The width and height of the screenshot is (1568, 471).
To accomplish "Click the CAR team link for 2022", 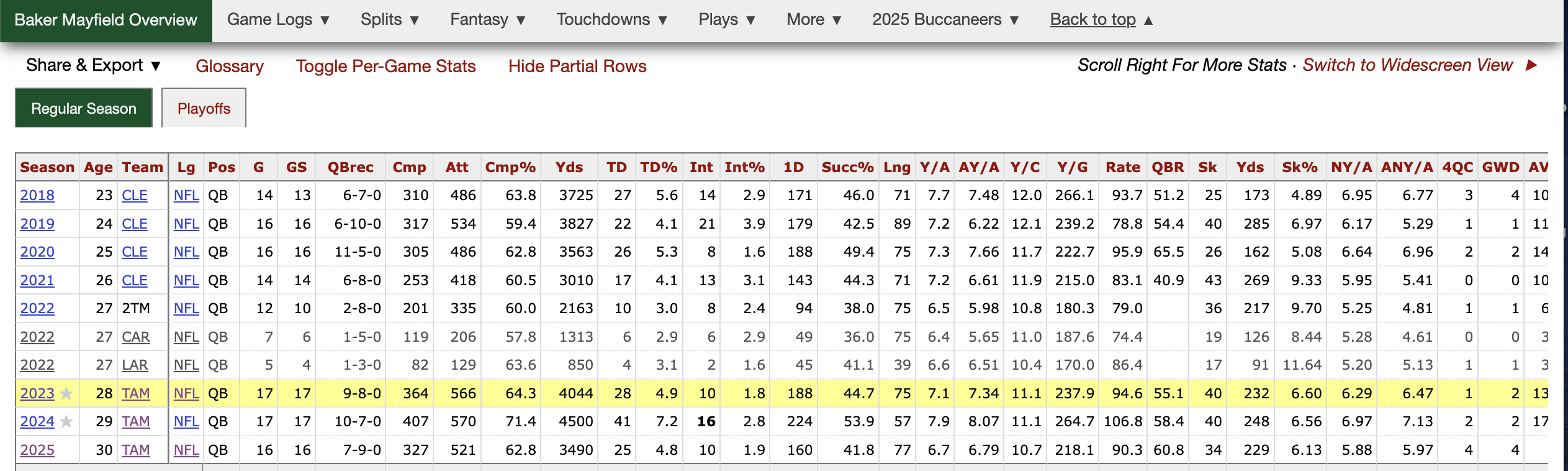I will click(x=135, y=337).
